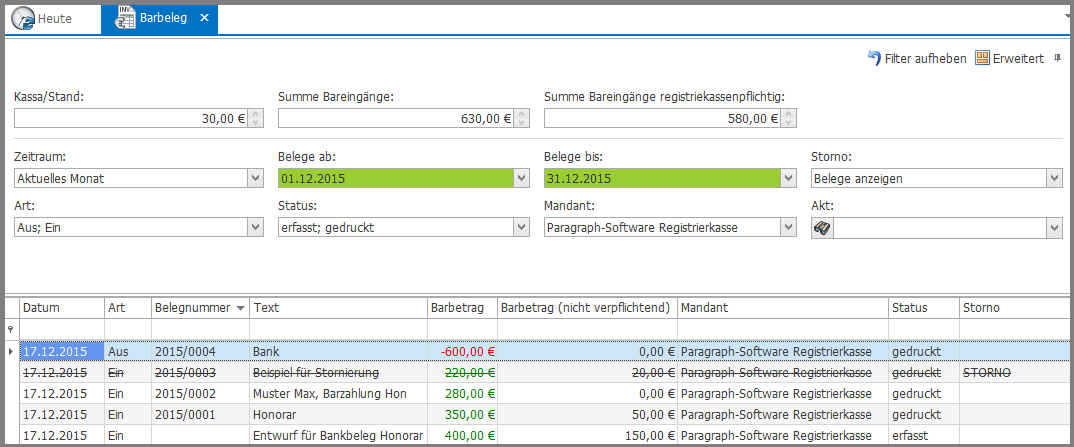Click Belegnummer column header
1074x447 pixels.
[200, 308]
